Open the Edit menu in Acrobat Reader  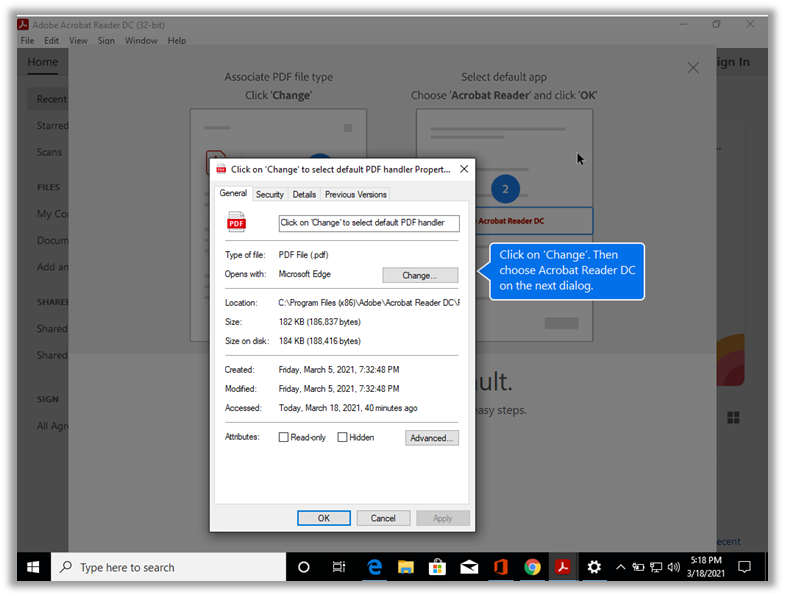pyautogui.click(x=52, y=41)
